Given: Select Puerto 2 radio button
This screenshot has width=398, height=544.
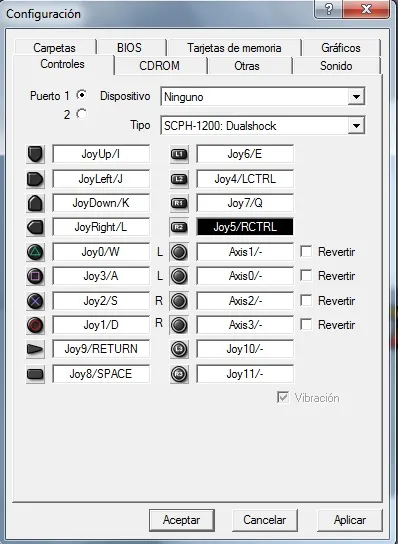Looking at the screenshot, I should click(x=82, y=114).
